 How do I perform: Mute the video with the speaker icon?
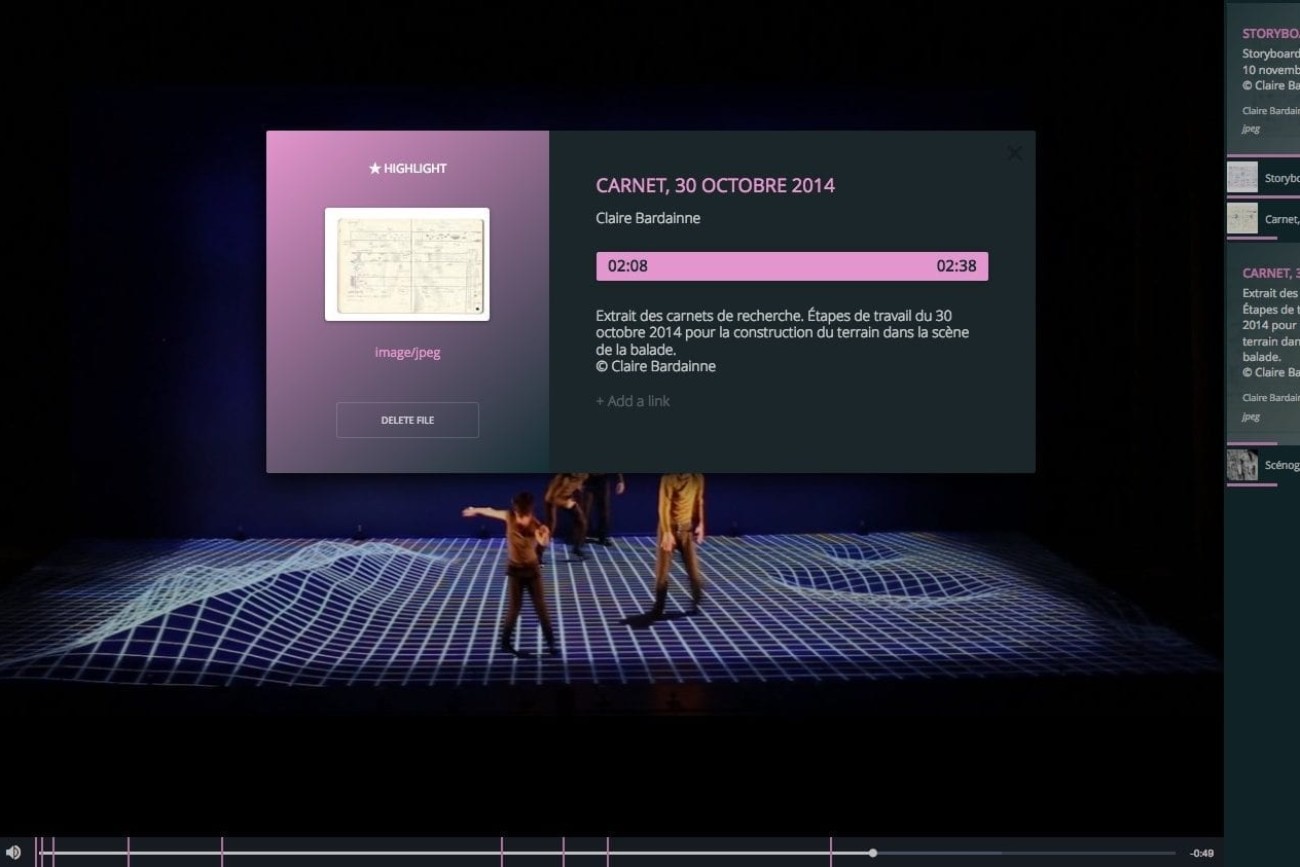pos(13,853)
